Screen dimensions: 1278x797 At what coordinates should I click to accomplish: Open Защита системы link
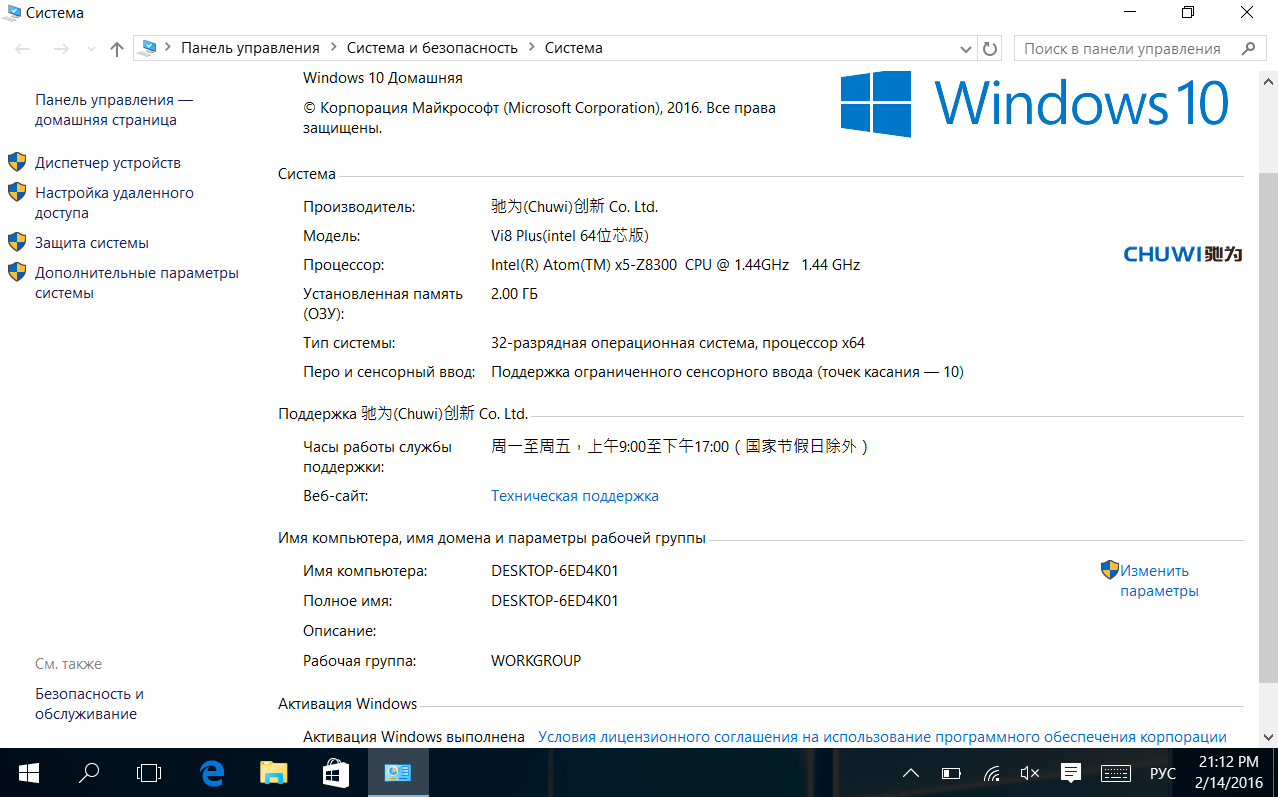click(x=92, y=243)
